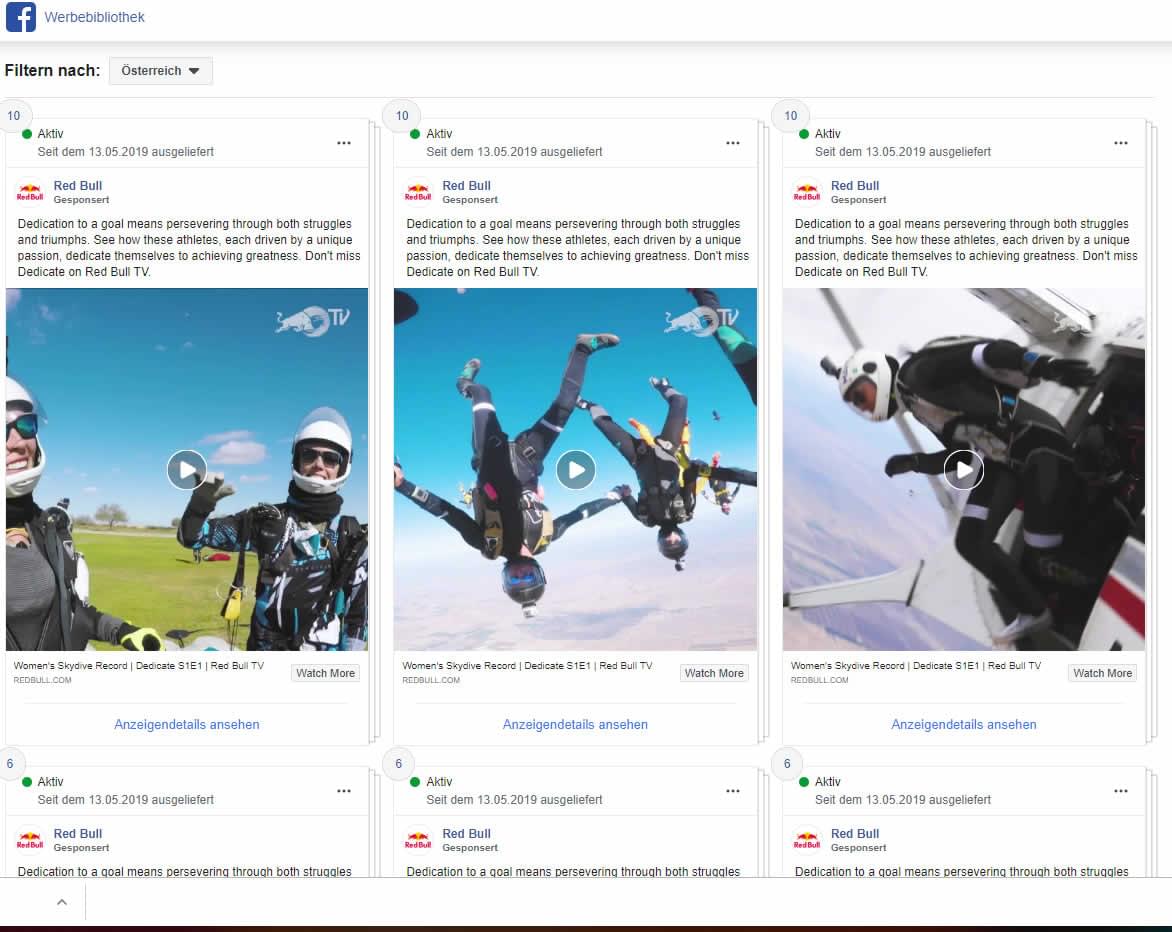
Task: Open Anzeigendetails ansehen for the right ad
Action: coord(963,724)
